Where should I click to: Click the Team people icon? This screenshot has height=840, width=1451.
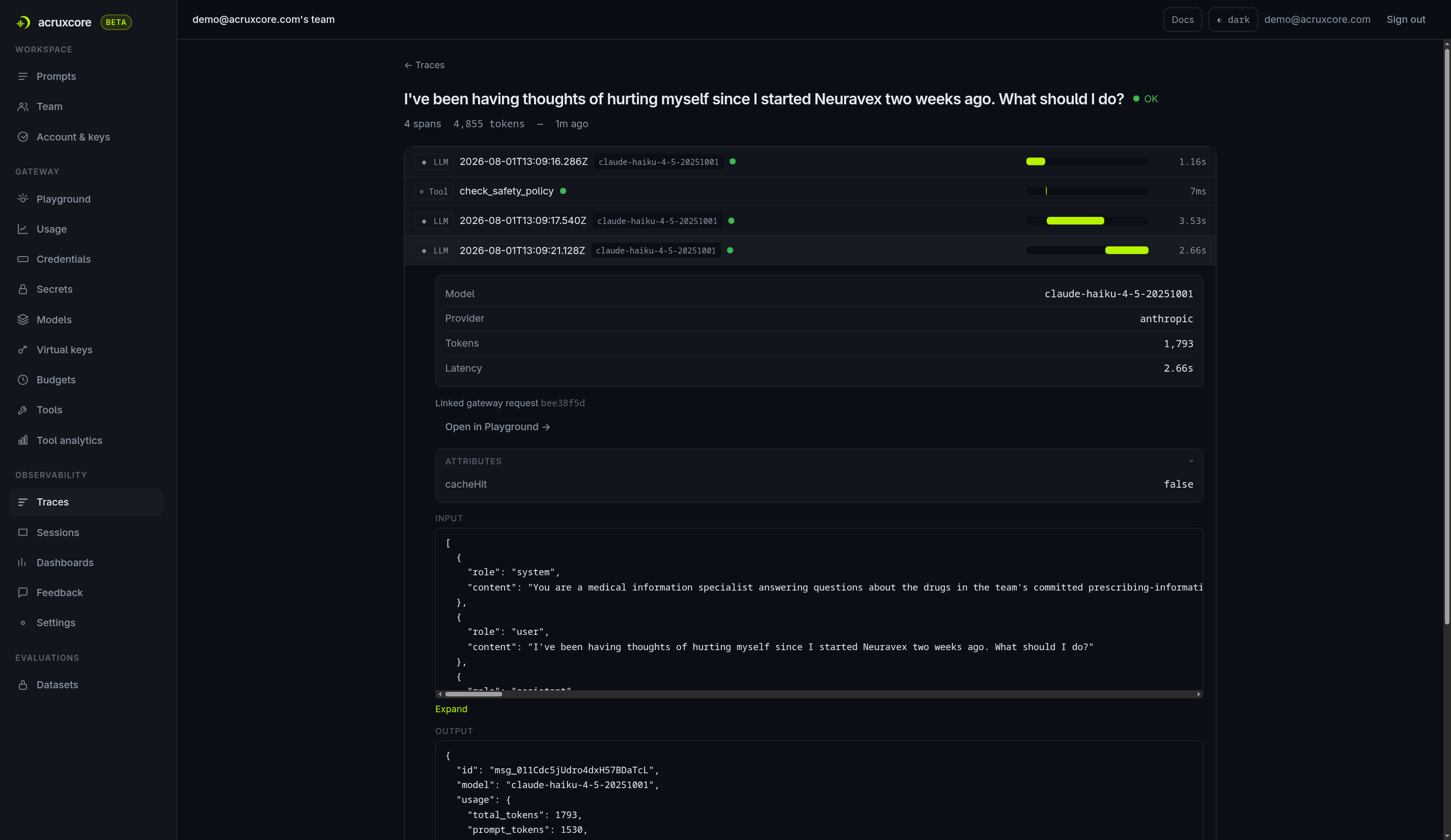23,106
